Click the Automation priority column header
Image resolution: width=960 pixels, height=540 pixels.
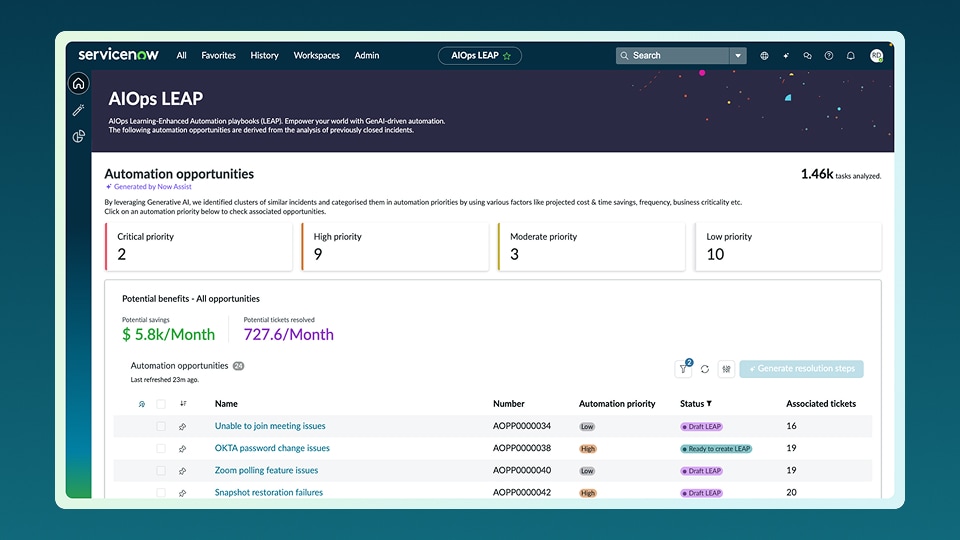pos(617,403)
